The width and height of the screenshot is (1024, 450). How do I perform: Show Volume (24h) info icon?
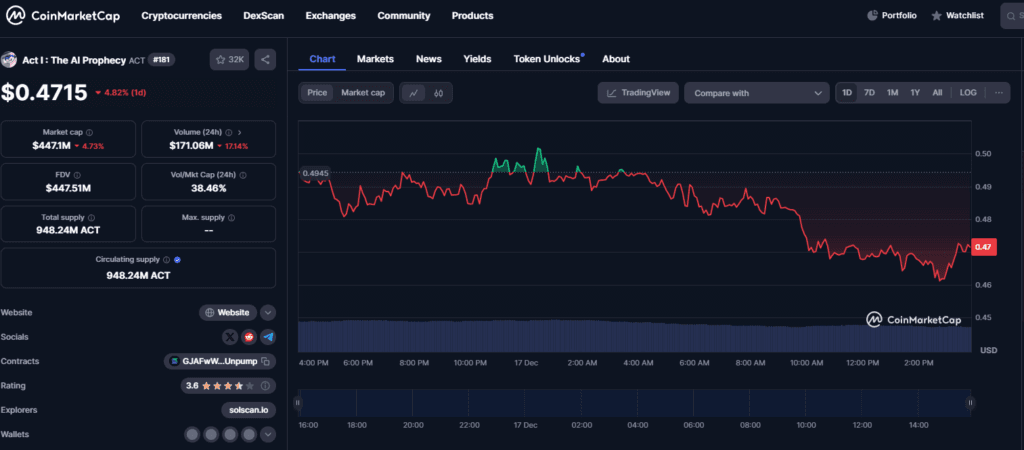[x=230, y=132]
